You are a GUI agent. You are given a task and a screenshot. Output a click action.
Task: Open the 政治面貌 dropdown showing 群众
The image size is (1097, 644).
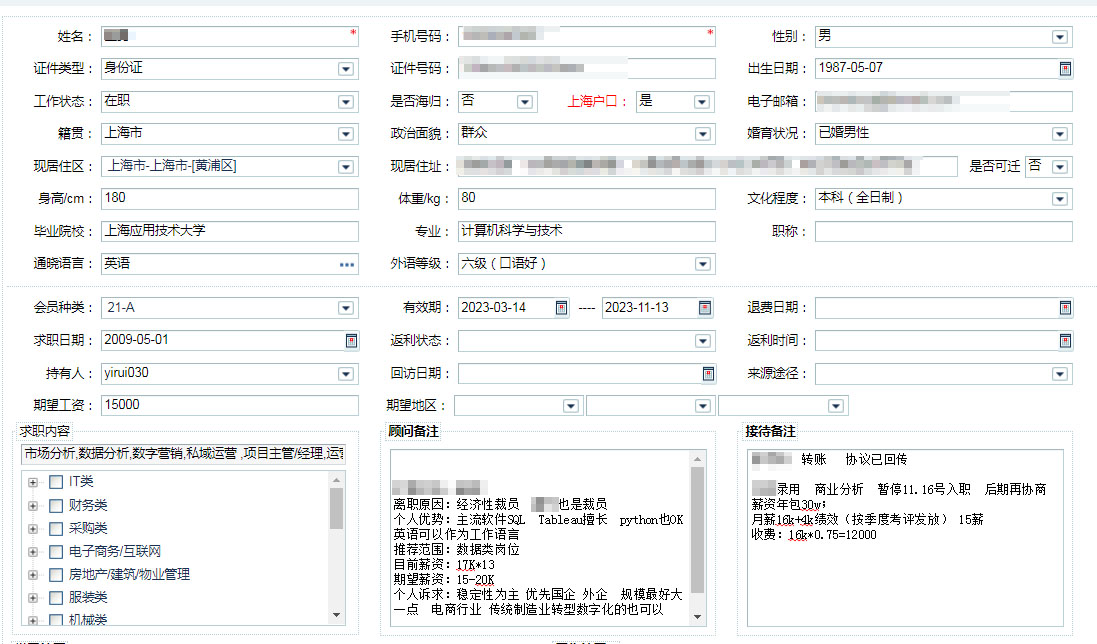point(702,134)
